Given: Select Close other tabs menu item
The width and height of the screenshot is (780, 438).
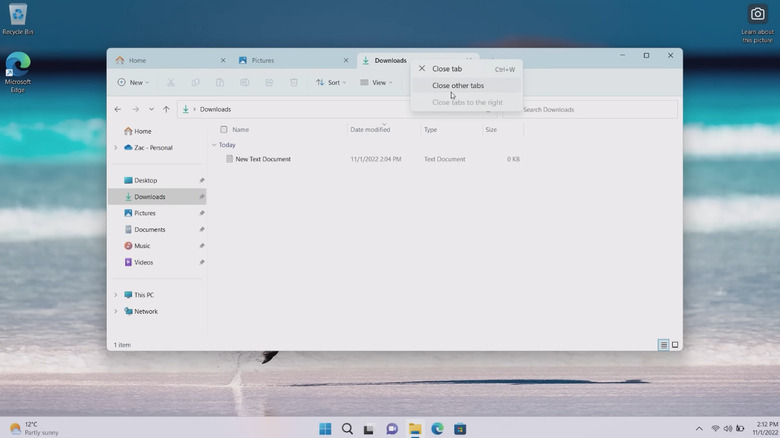Looking at the screenshot, I should click(x=458, y=86).
